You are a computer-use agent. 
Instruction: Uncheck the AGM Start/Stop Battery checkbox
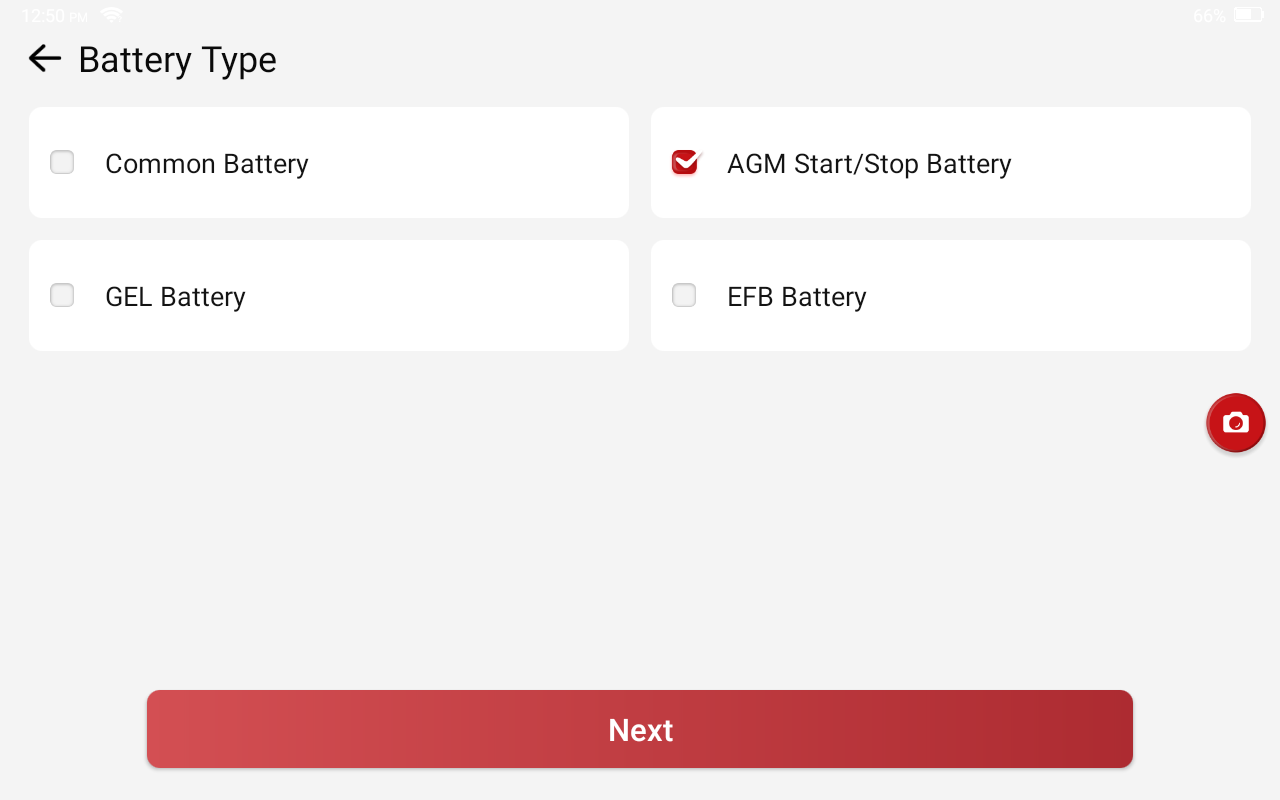click(685, 162)
